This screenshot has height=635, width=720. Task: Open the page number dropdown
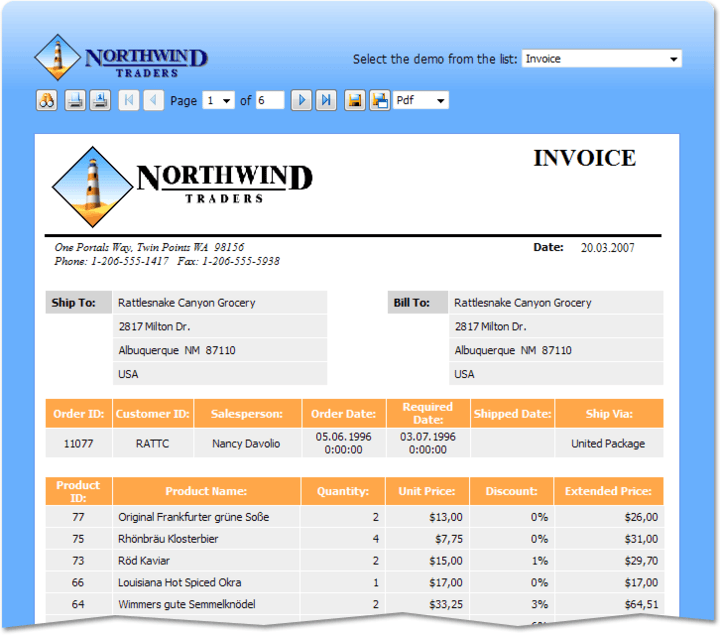pos(228,101)
